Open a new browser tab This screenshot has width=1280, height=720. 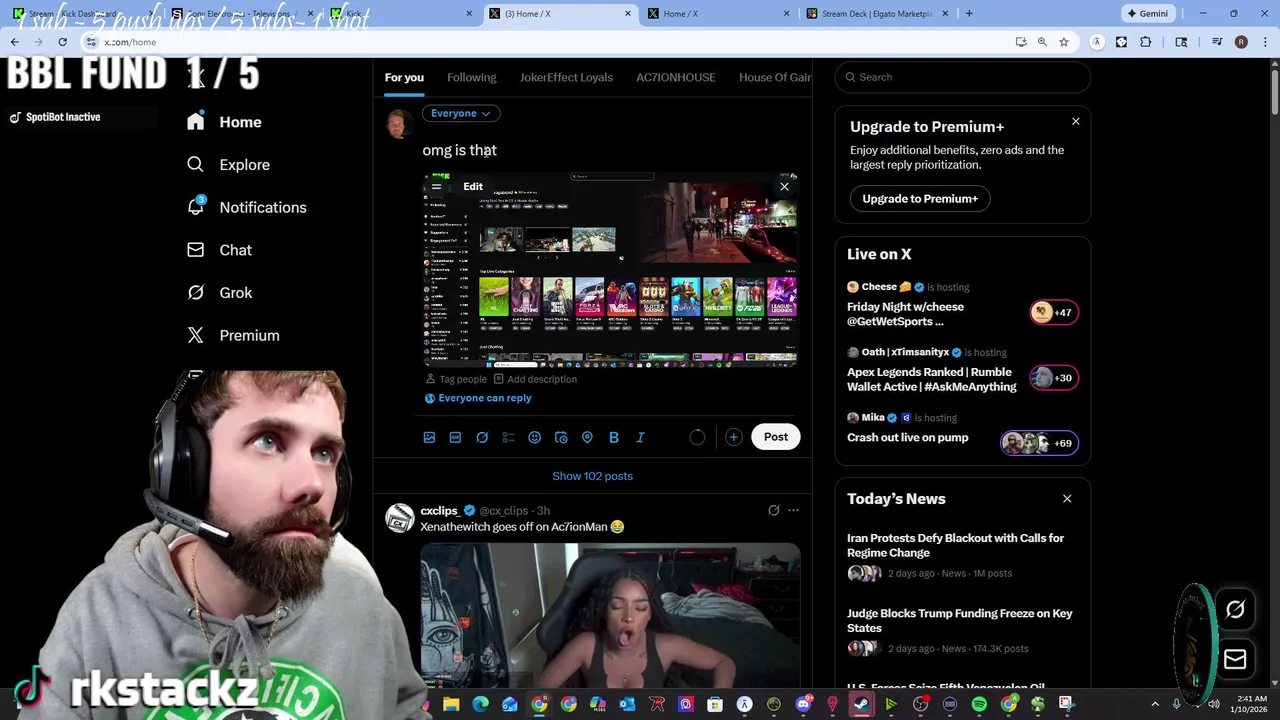pyautogui.click(x=968, y=14)
